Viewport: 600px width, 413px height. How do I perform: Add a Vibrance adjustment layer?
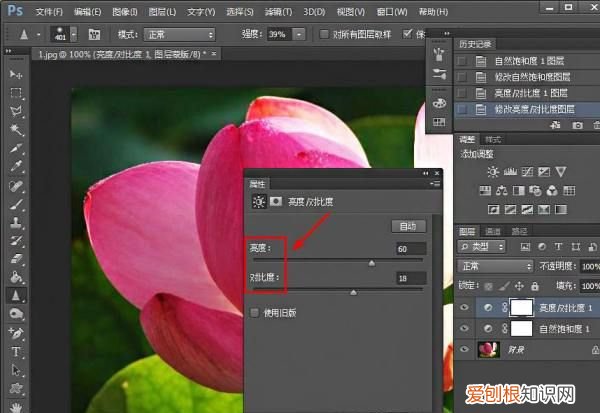pyautogui.click(x=561, y=172)
